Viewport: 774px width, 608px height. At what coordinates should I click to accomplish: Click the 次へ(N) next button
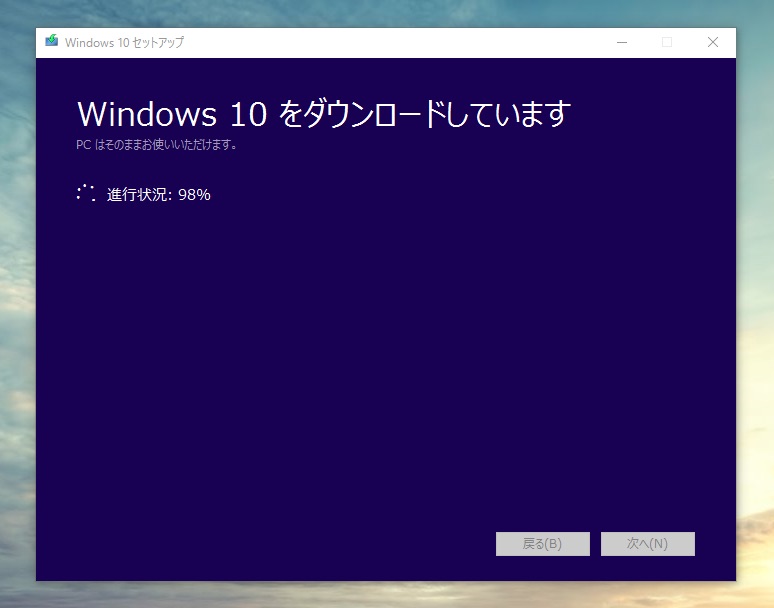point(648,544)
